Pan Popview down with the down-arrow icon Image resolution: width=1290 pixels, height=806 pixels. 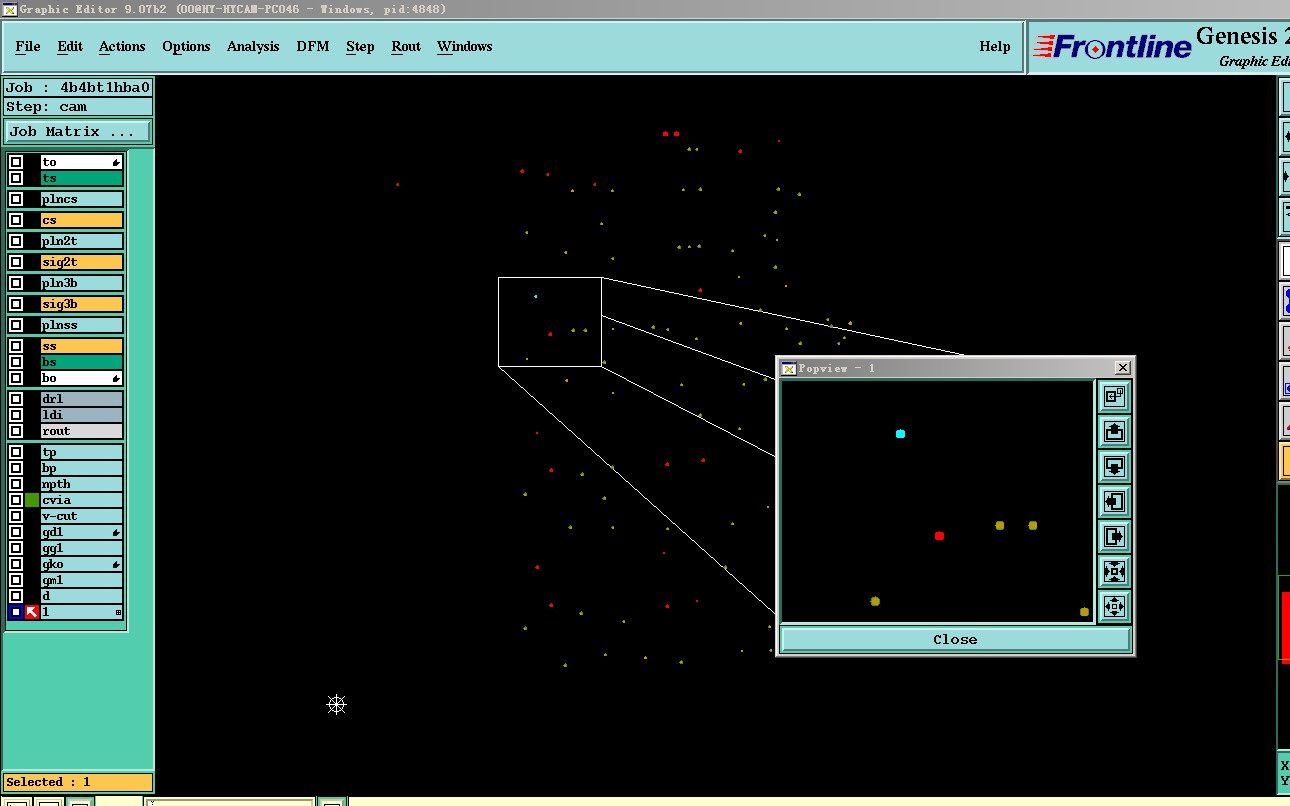point(1114,467)
